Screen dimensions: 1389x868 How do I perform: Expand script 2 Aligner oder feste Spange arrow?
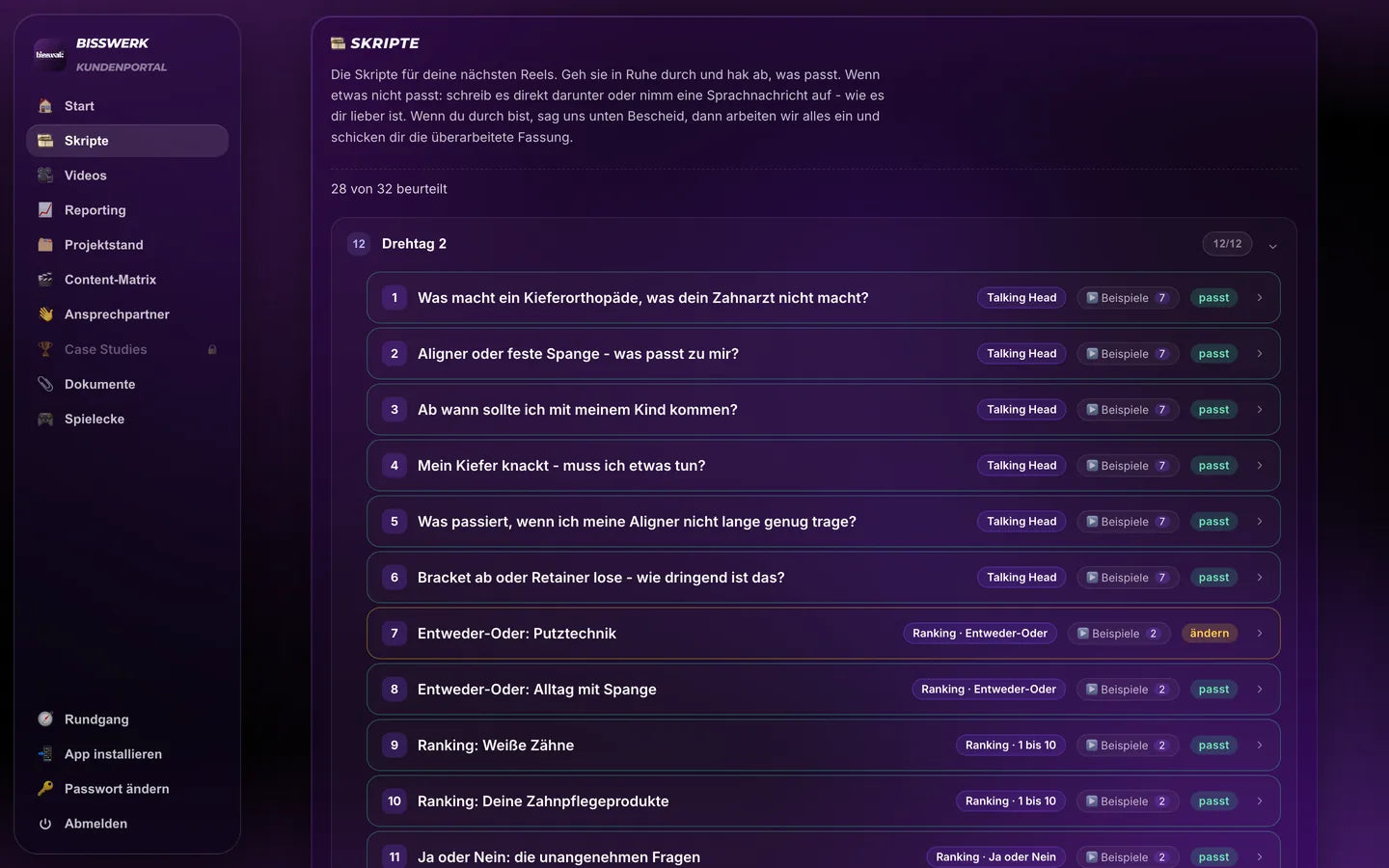pyautogui.click(x=1260, y=354)
